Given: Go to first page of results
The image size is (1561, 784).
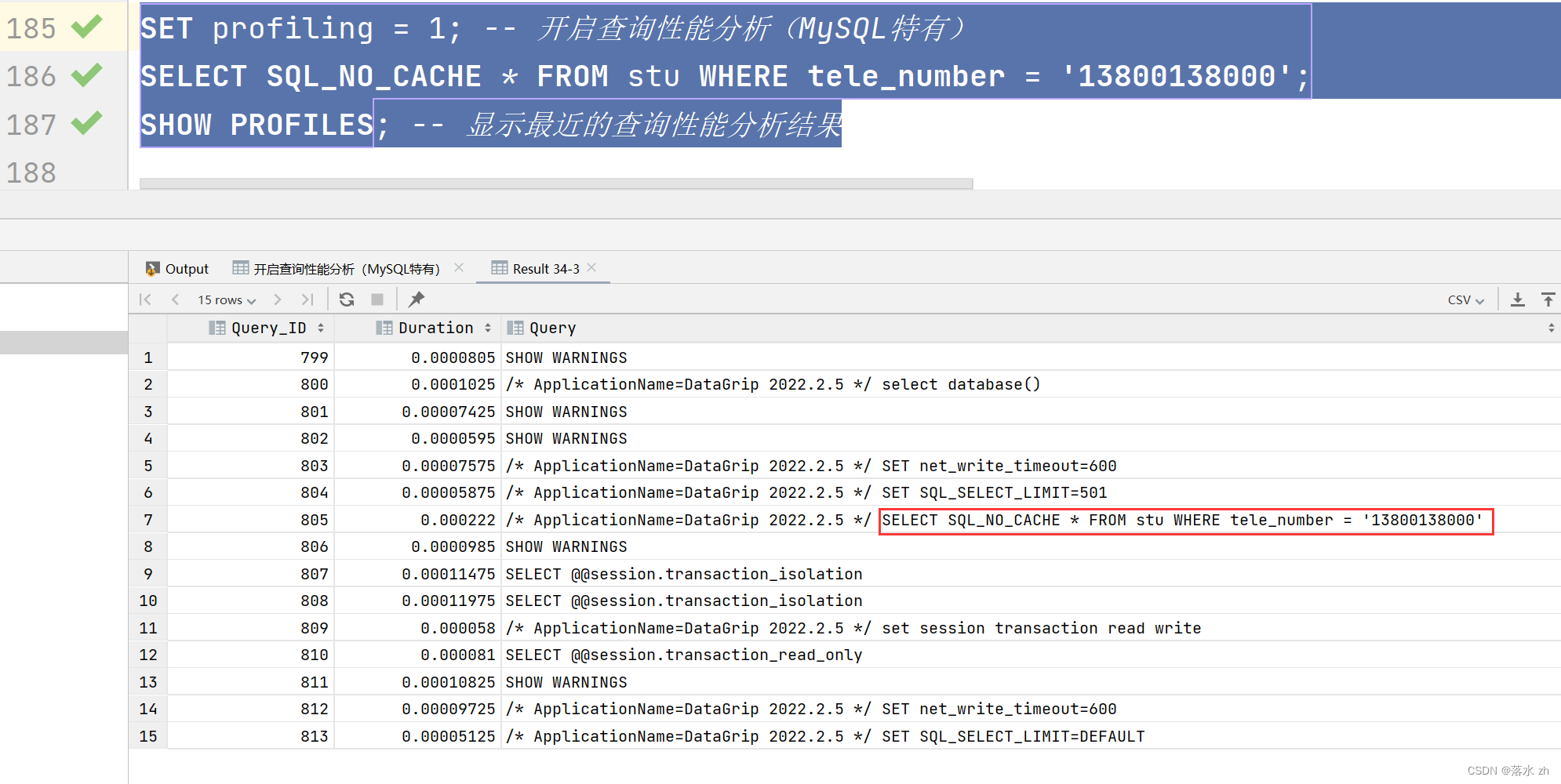Looking at the screenshot, I should 145,299.
